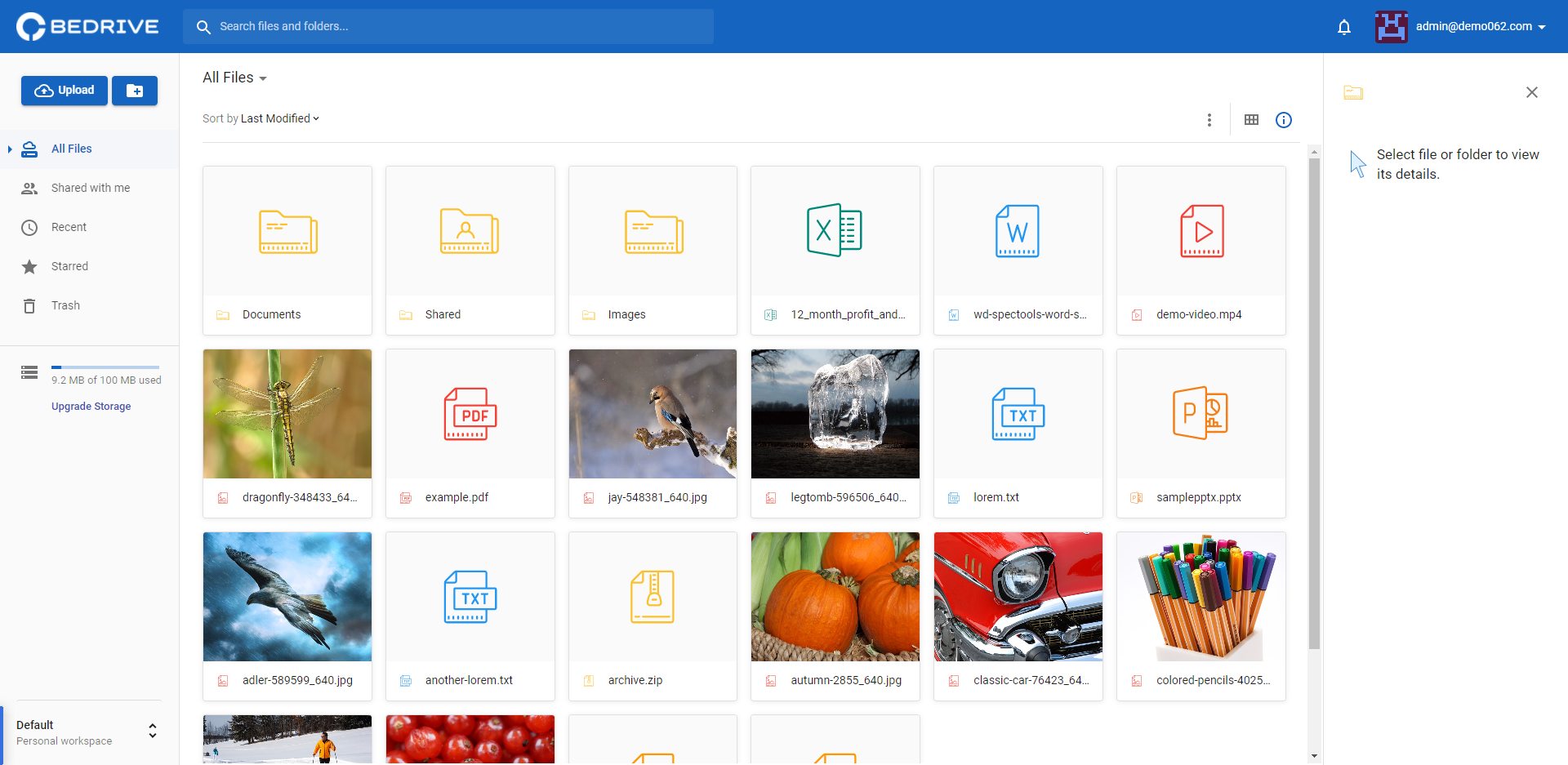The height and width of the screenshot is (765, 1568).
Task: Select the jay bird image thumbnail
Action: [653, 414]
